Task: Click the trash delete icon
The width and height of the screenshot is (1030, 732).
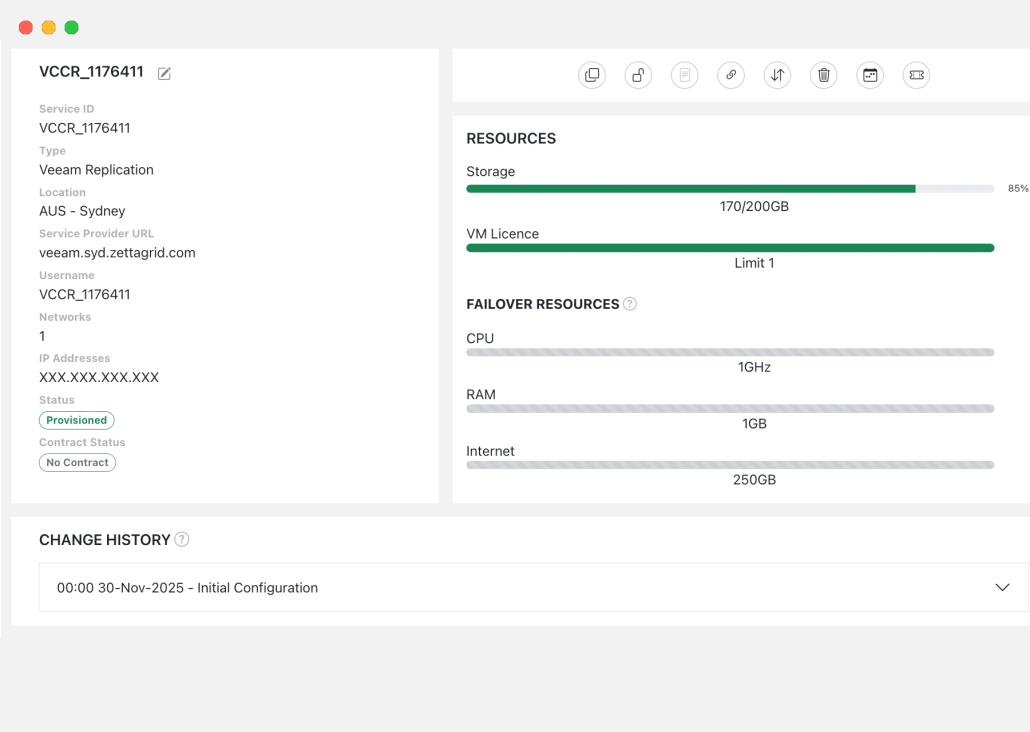Action: (824, 75)
